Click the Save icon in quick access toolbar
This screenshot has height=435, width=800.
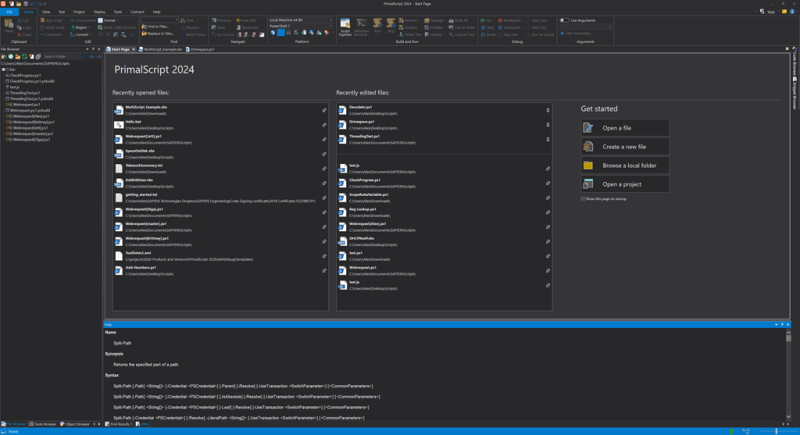point(26,4)
